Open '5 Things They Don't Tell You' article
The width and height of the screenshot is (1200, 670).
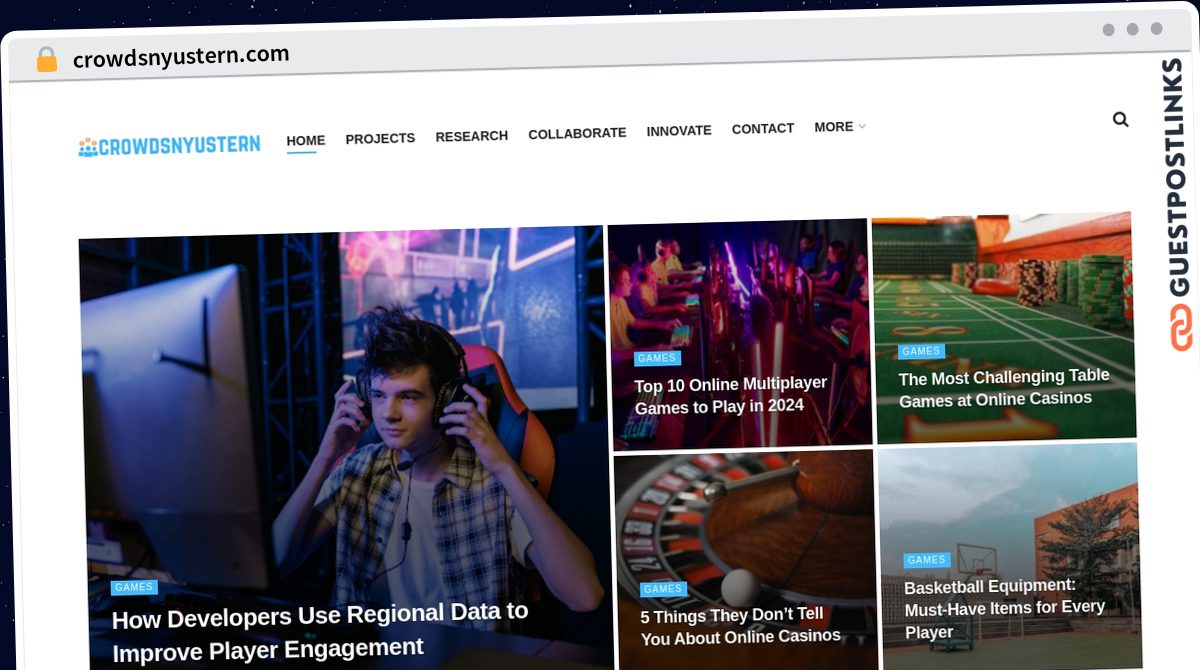coord(741,626)
